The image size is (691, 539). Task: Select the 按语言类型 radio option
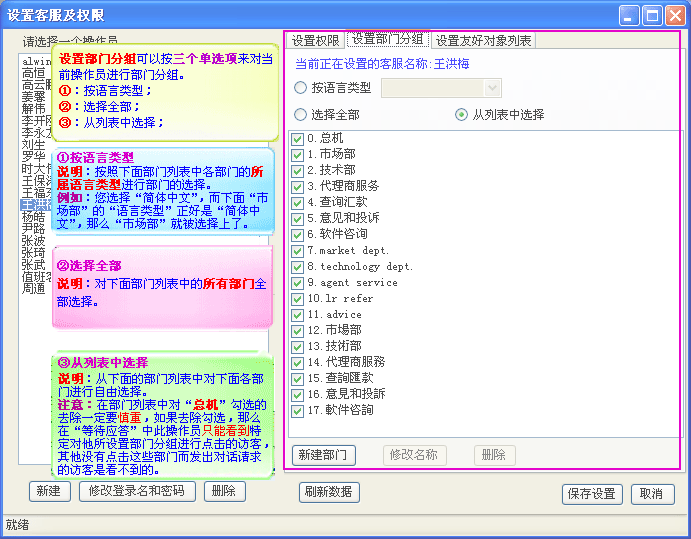click(x=301, y=88)
